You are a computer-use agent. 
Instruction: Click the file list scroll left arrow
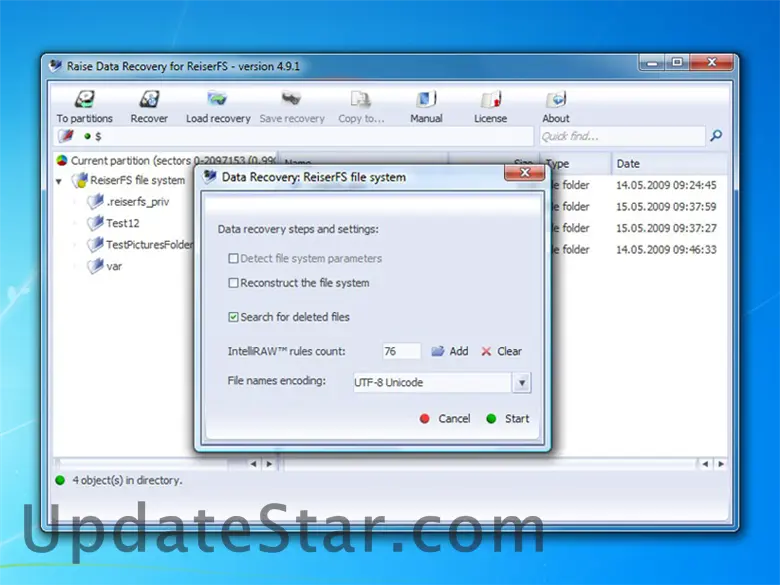(705, 464)
